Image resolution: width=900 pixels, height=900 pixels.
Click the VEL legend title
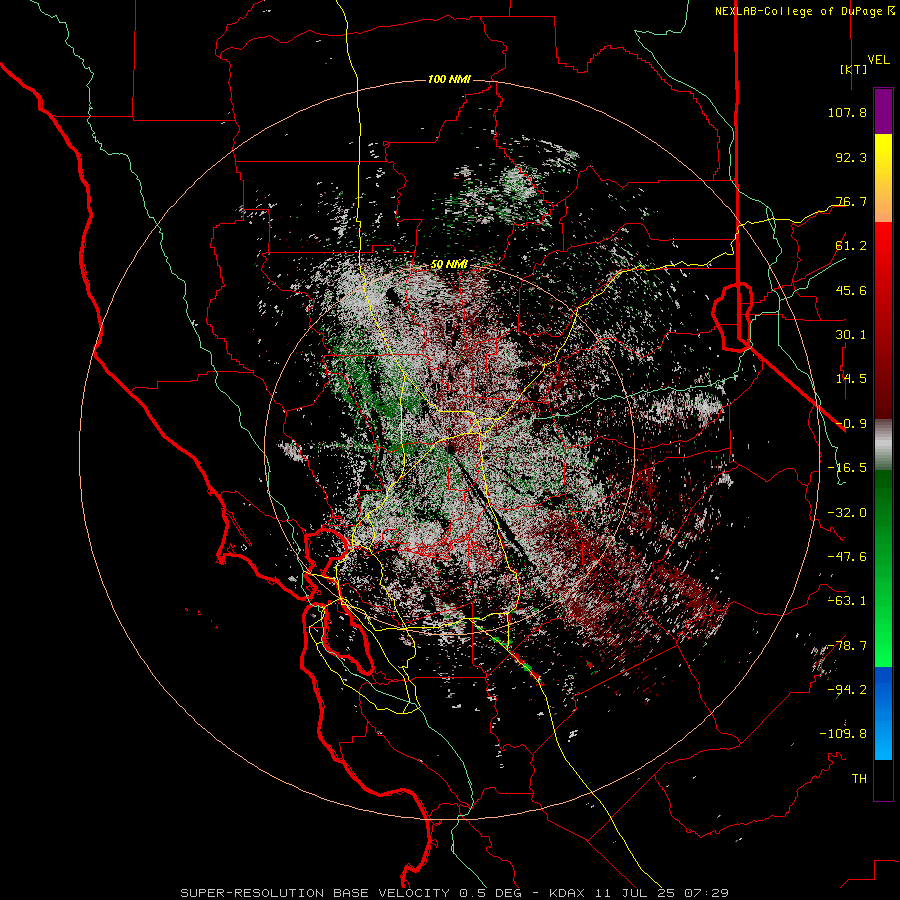coord(878,59)
